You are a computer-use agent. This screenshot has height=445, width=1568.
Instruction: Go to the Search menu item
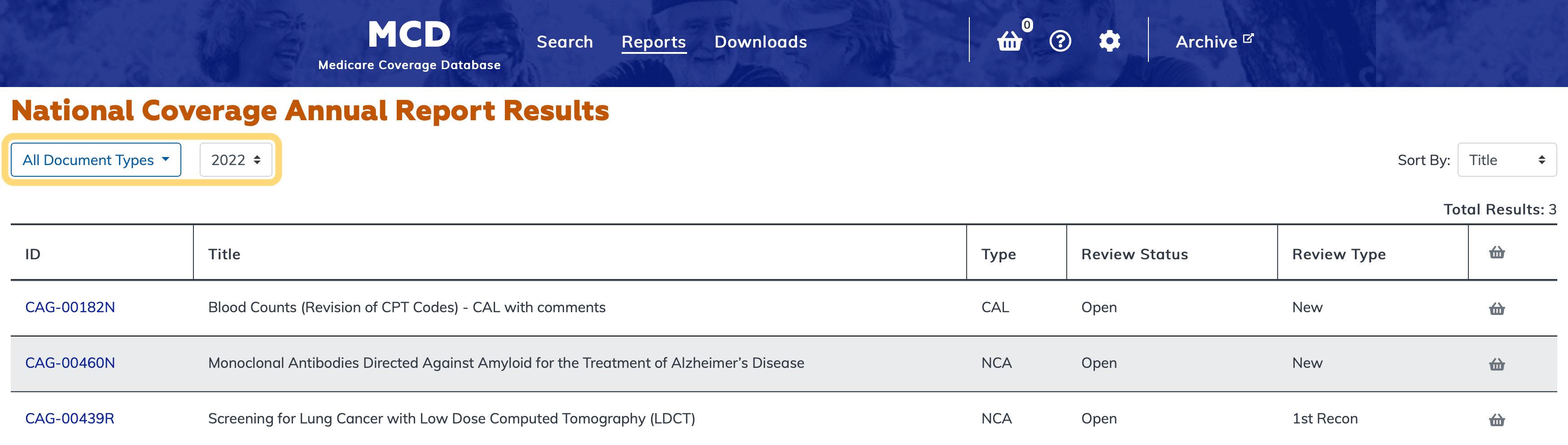tap(564, 42)
